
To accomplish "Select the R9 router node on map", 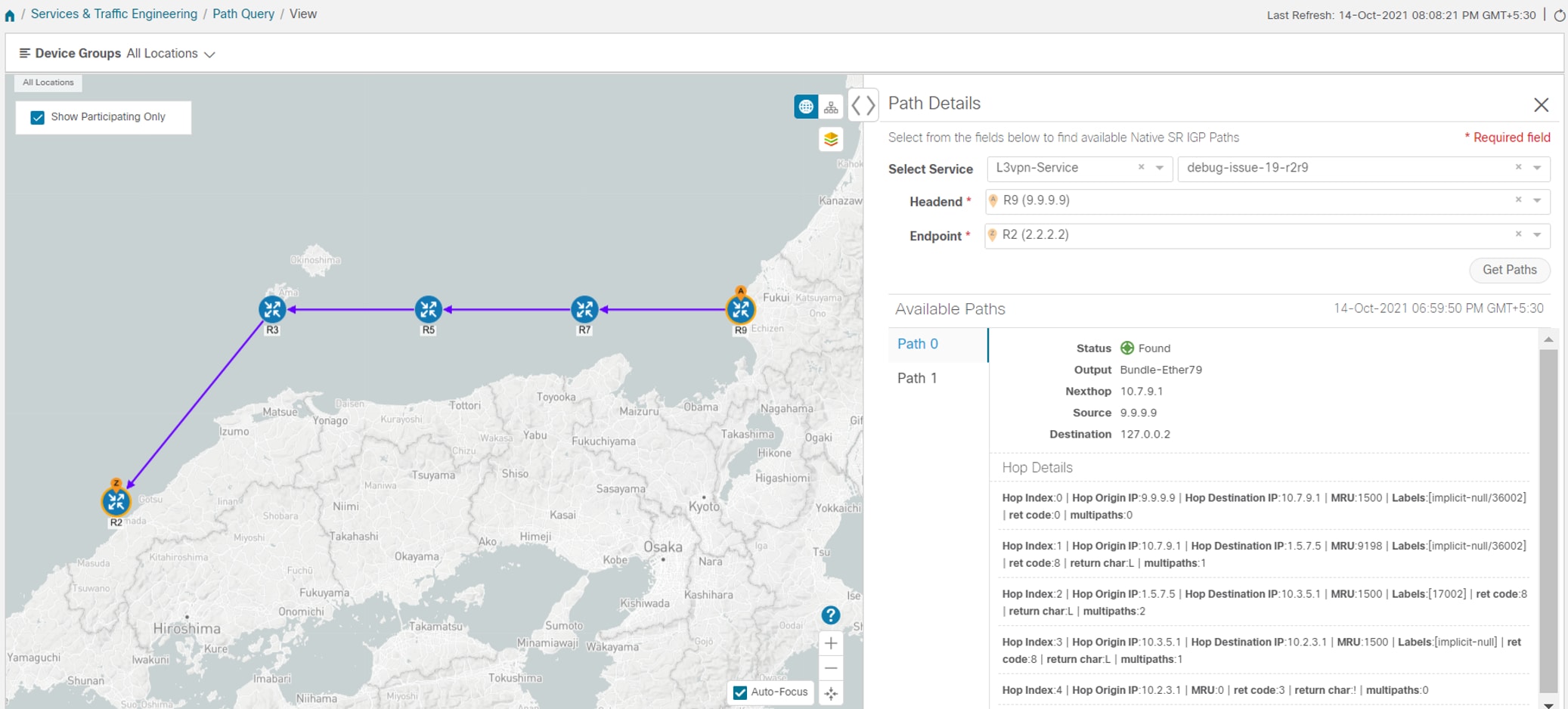I will [x=740, y=309].
